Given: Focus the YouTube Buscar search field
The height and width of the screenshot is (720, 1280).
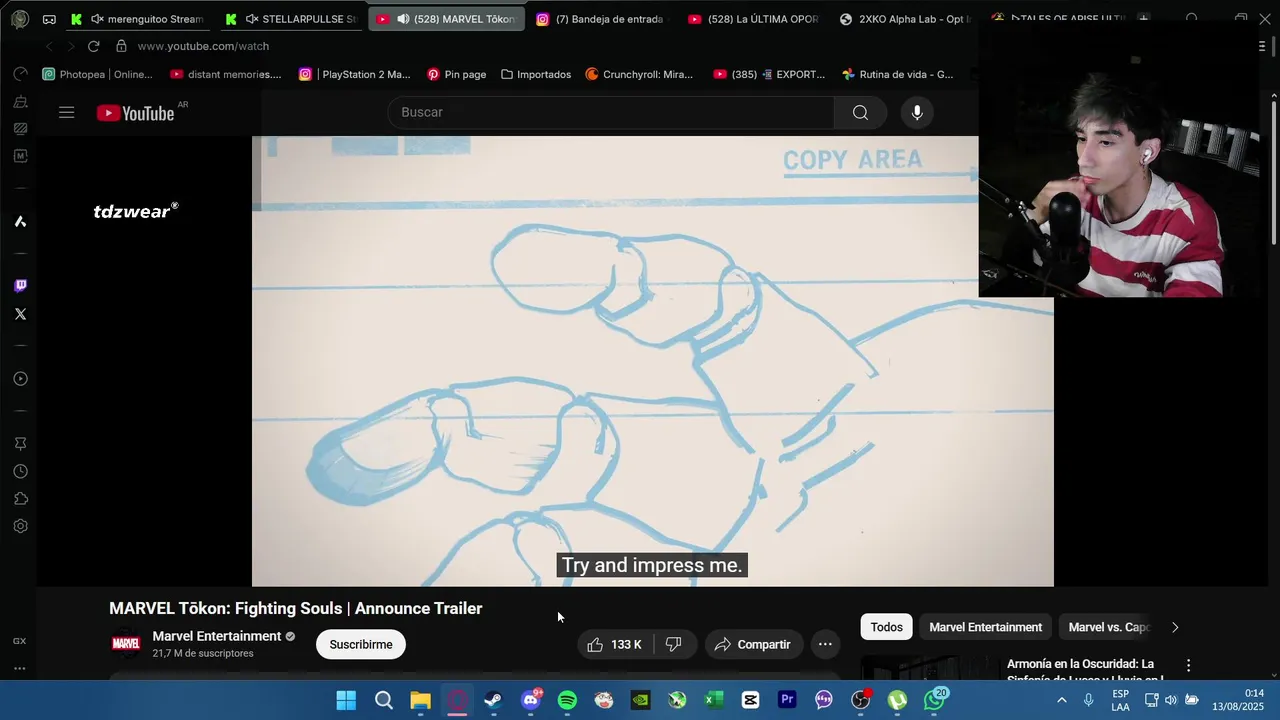Looking at the screenshot, I should 610,113.
